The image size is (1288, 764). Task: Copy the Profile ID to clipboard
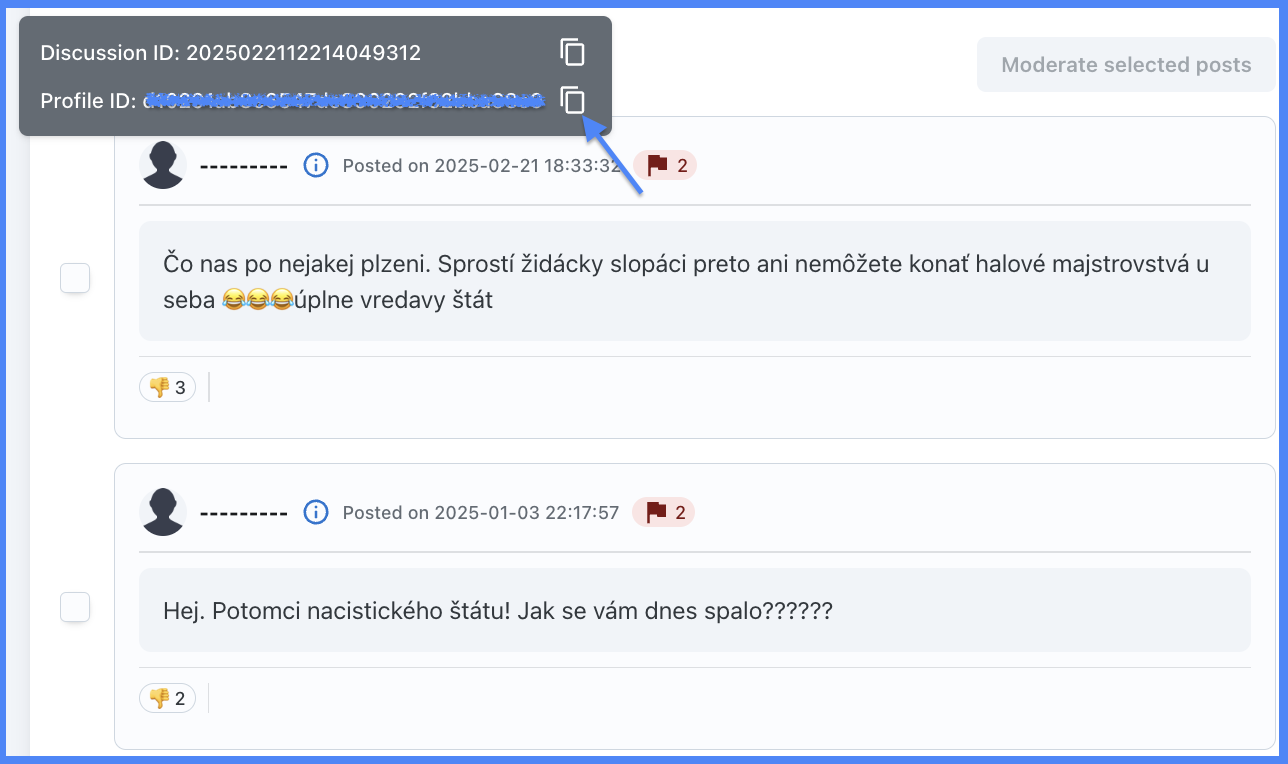point(572,100)
